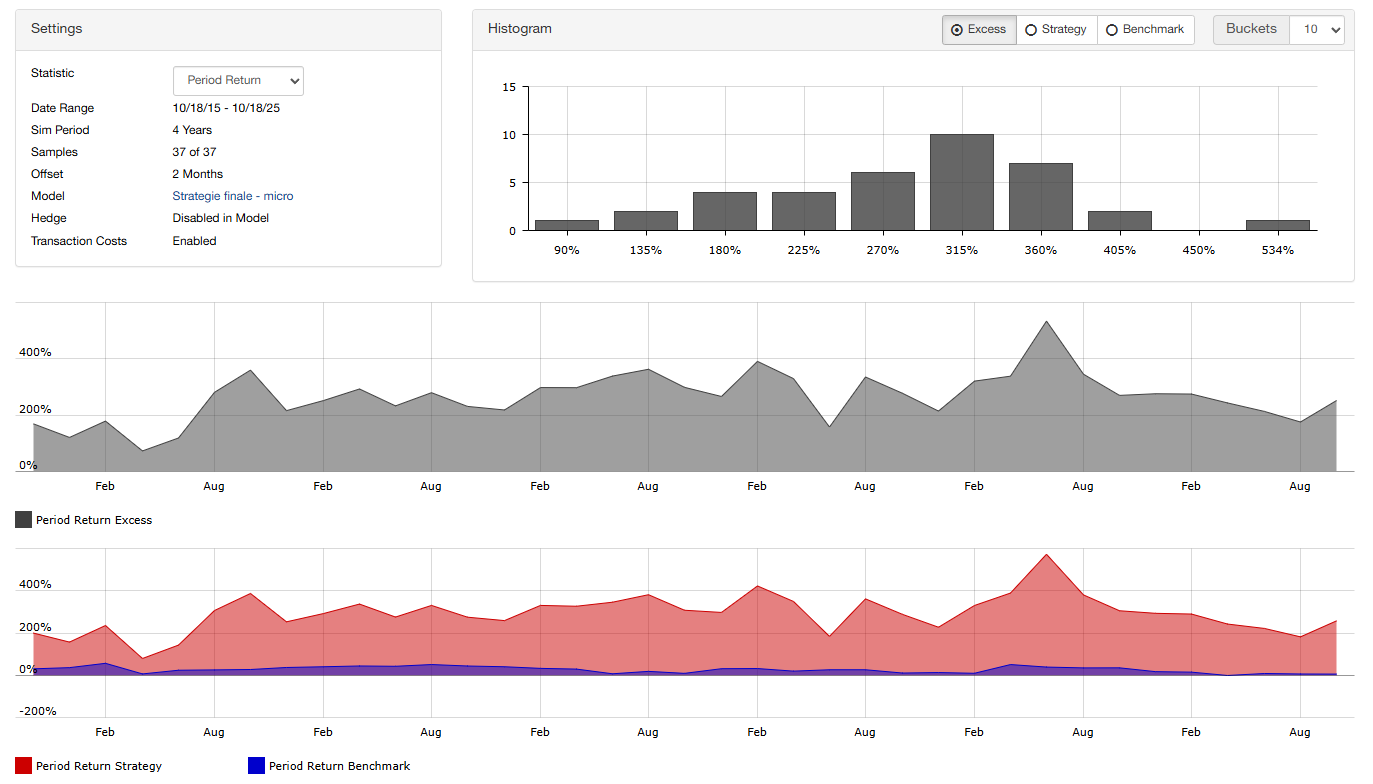The image size is (1373, 784).
Task: Click the tallest histogram bar at 315%
Action: point(961,182)
